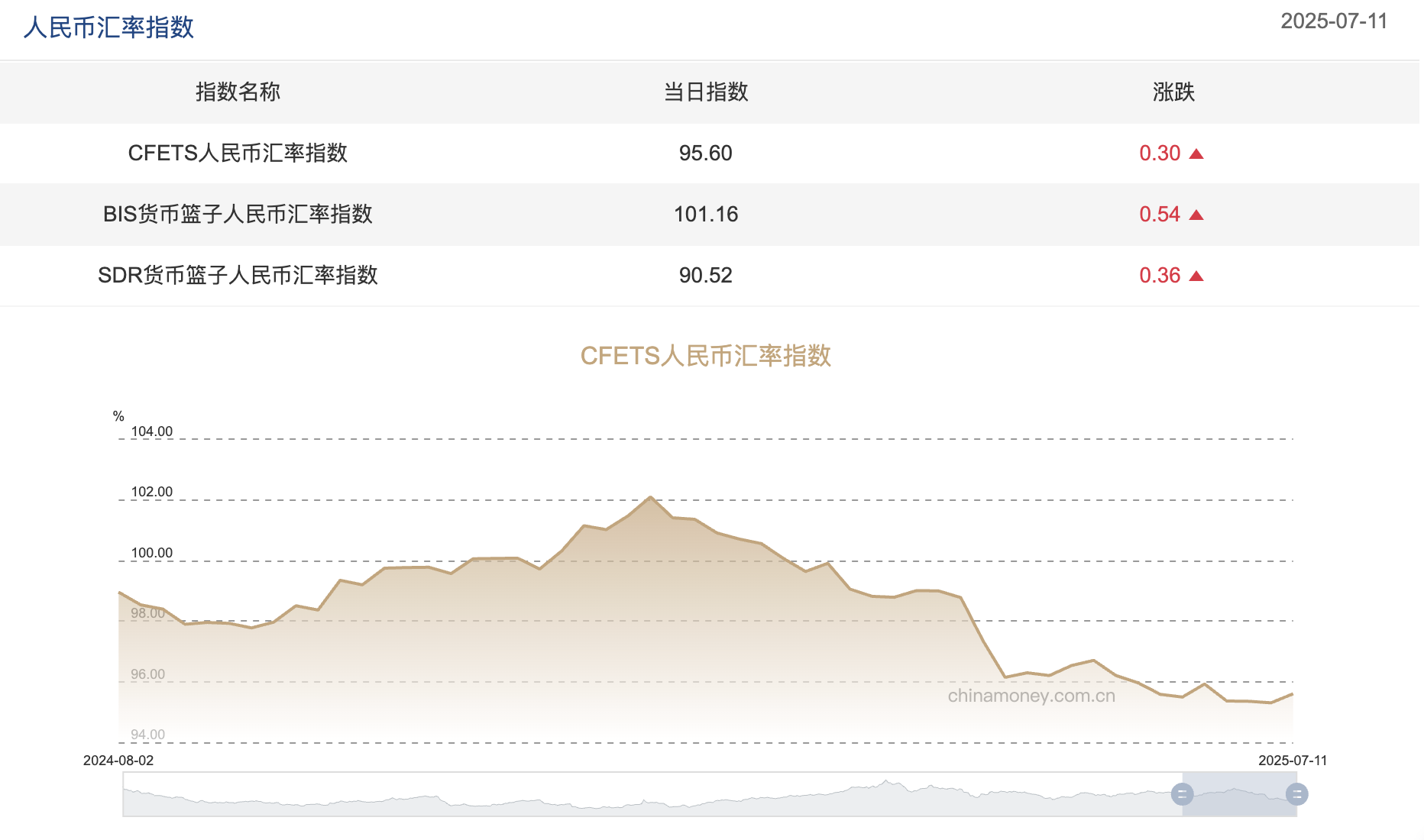The height and width of the screenshot is (840, 1424).
Task: Click the highlighted selected range in the zoom bar
Action: 1239,794
